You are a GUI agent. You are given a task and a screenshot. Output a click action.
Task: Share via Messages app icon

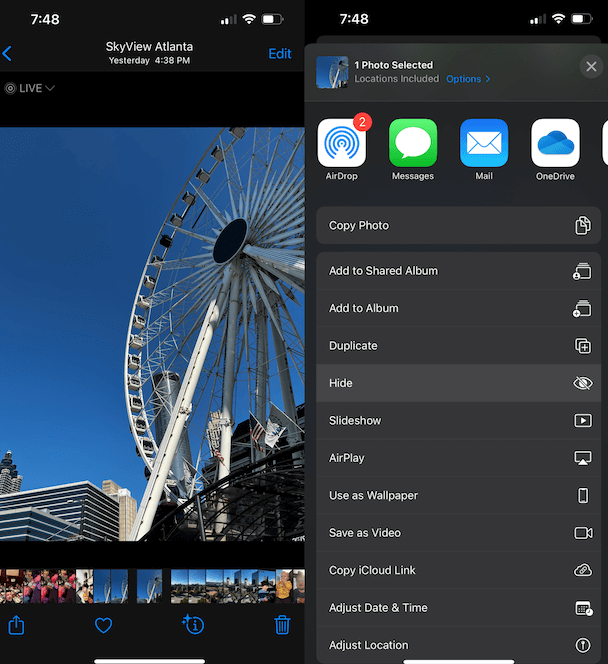tap(413, 143)
